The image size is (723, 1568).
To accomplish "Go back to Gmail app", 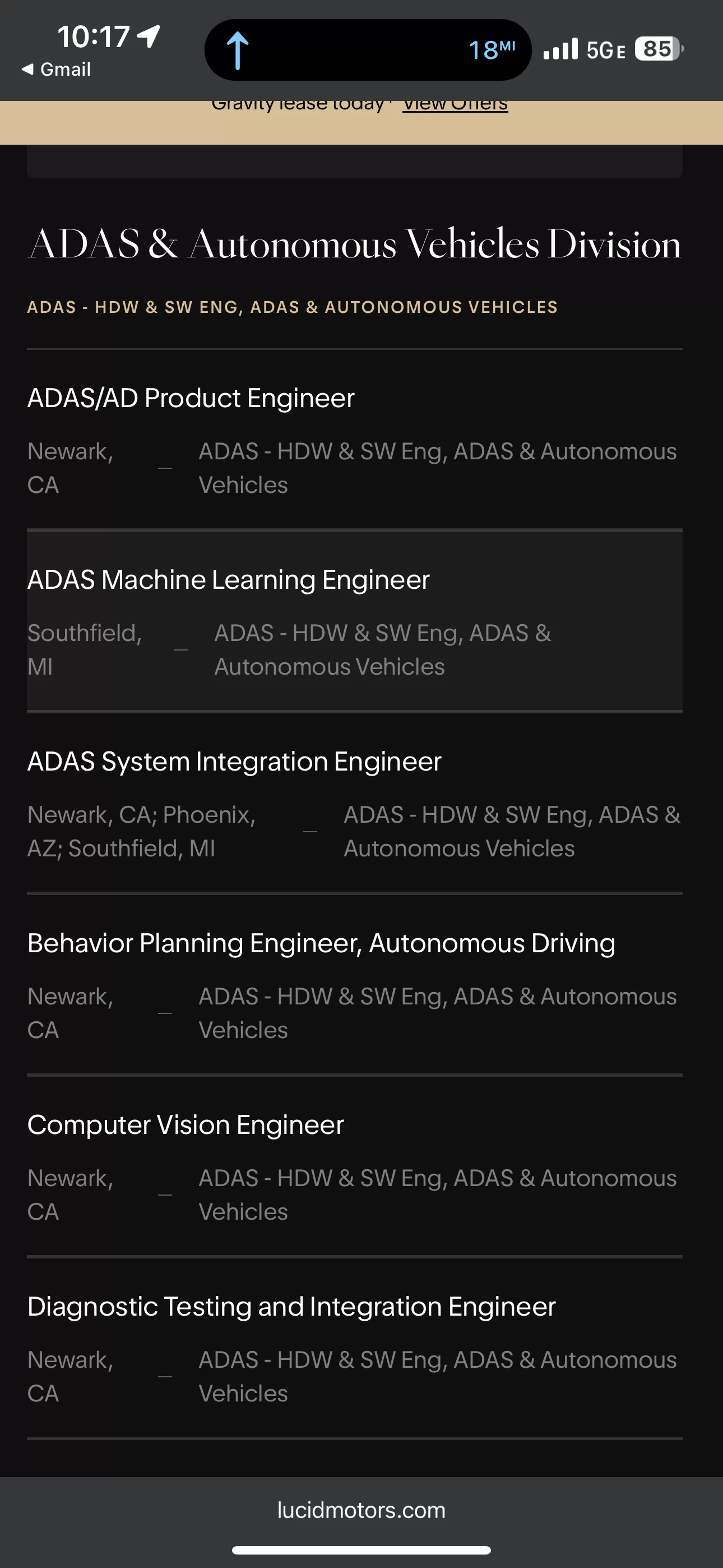I will [56, 70].
